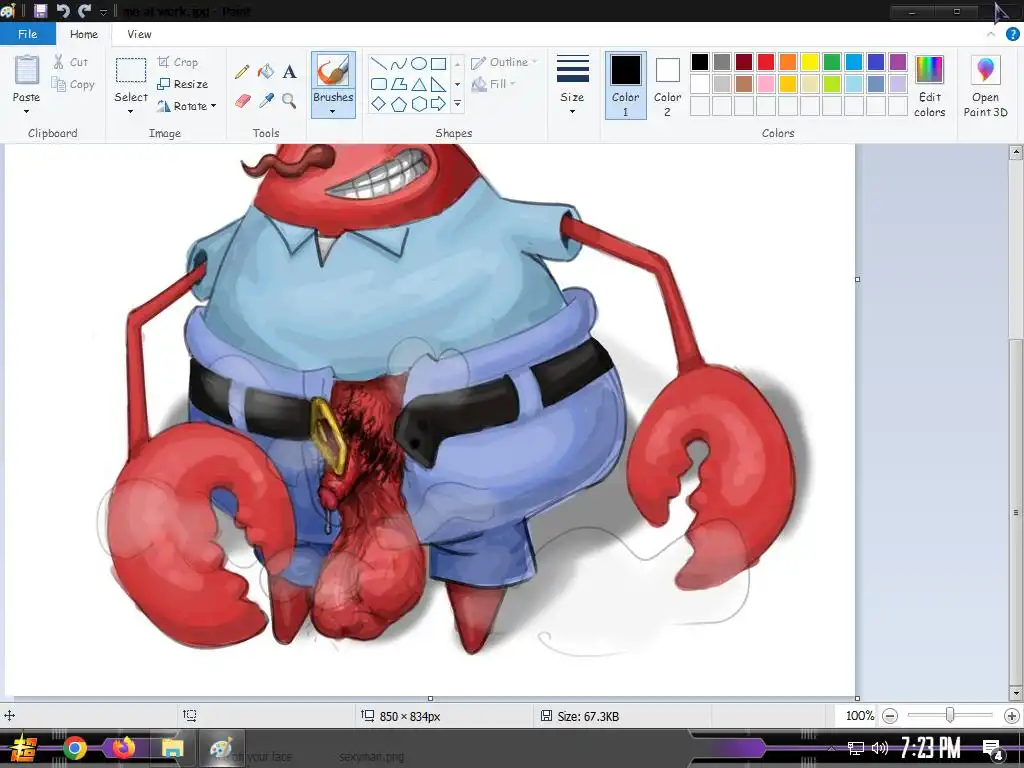Image resolution: width=1024 pixels, height=768 pixels.
Task: Choose the Oval shape
Action: click(x=419, y=63)
